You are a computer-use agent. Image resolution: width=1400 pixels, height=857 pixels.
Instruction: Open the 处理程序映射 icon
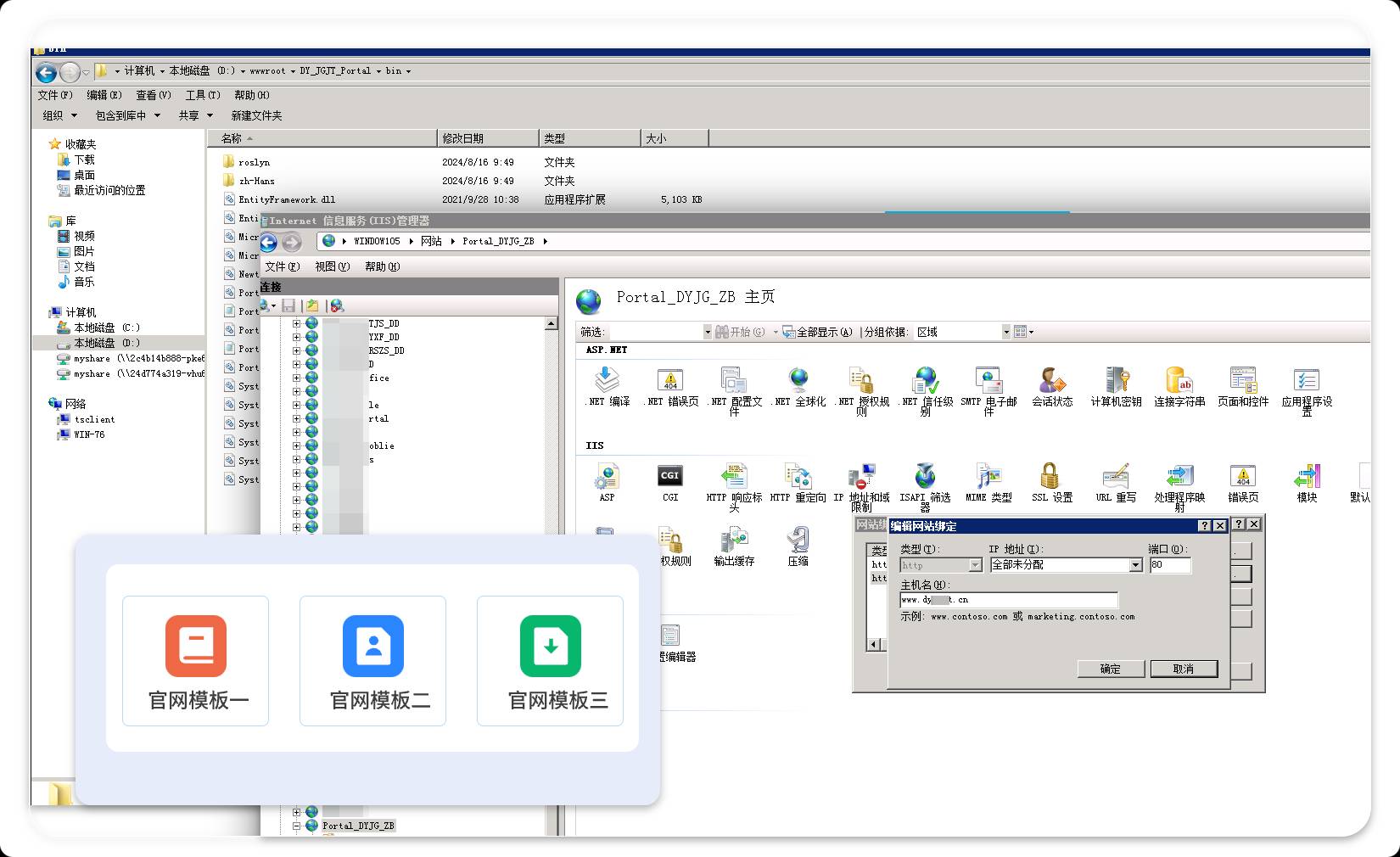pyautogui.click(x=1179, y=486)
